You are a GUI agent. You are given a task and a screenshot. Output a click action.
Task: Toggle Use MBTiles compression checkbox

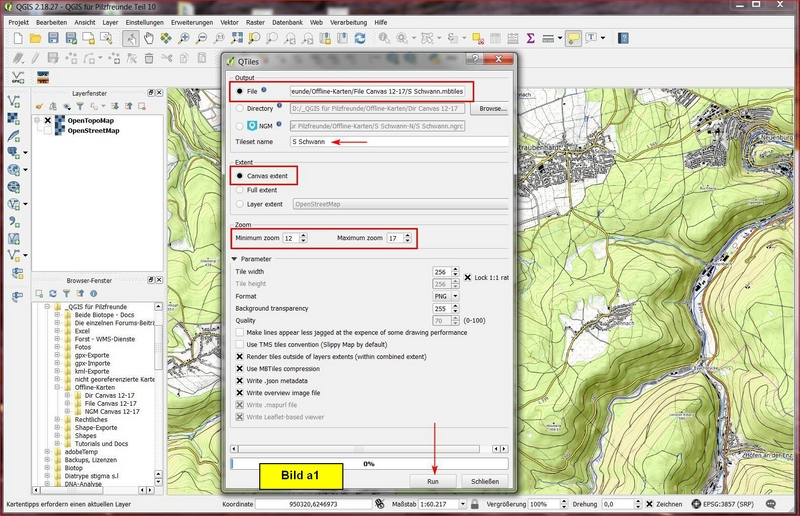pos(239,368)
